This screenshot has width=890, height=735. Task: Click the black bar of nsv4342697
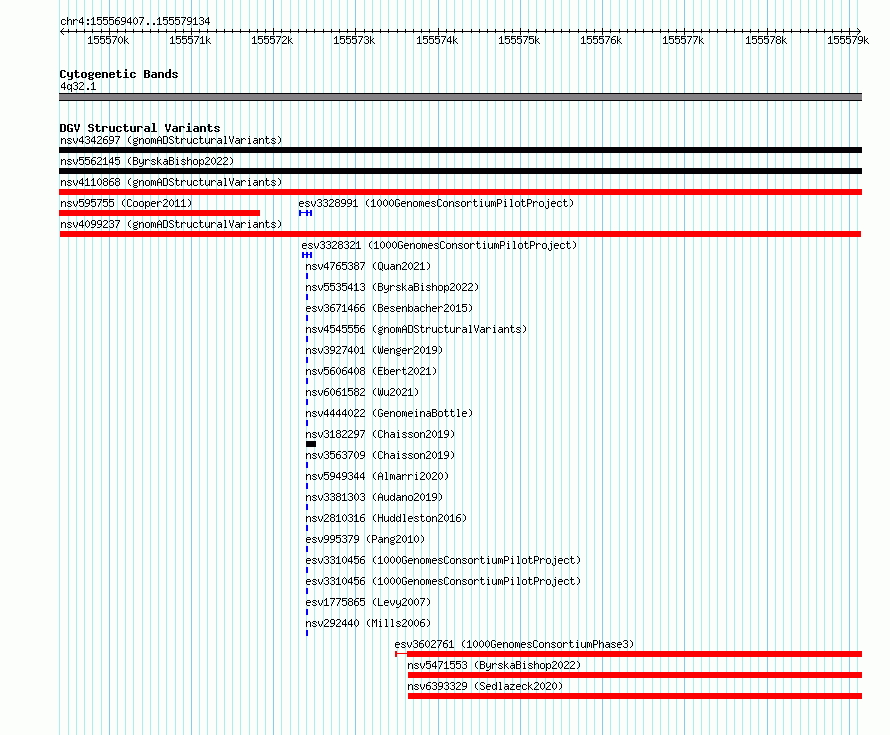[460, 150]
